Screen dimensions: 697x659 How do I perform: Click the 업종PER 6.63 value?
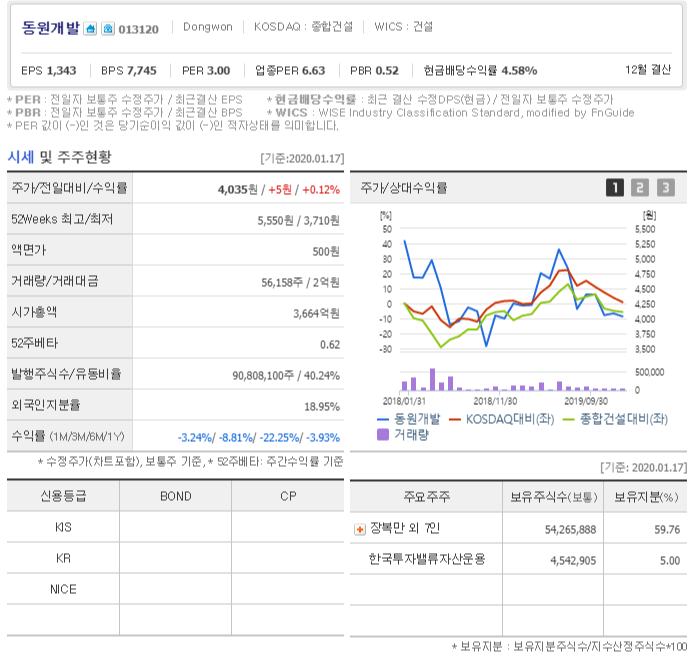(x=290, y=70)
